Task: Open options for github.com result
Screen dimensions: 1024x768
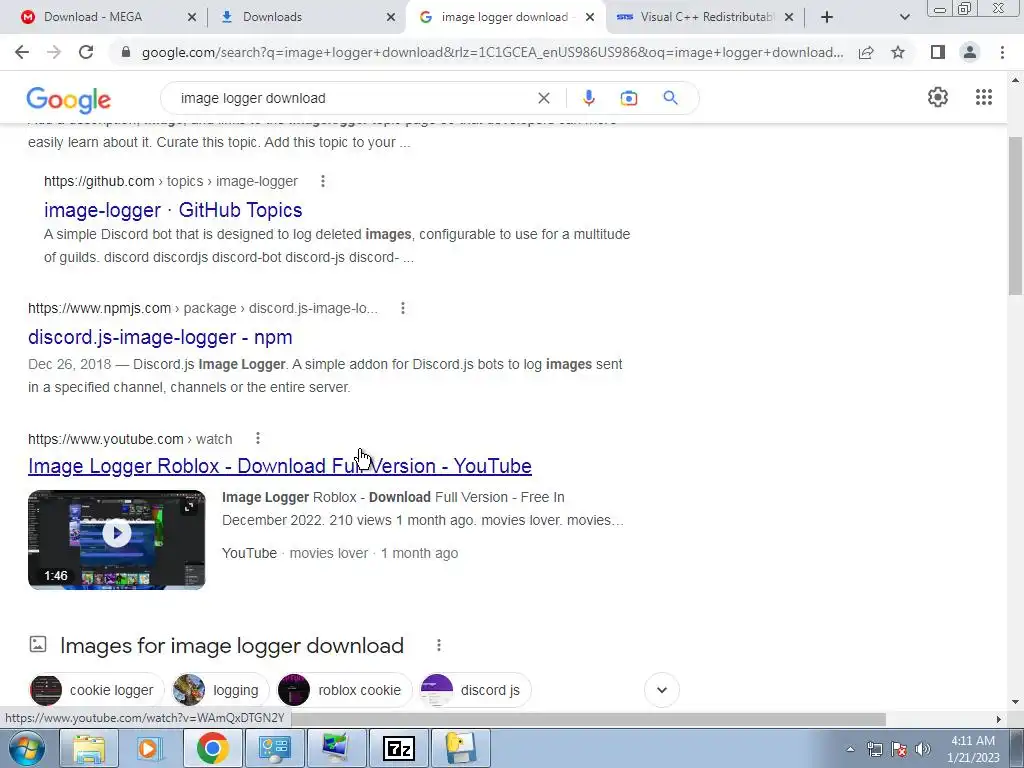Action: pos(323,181)
